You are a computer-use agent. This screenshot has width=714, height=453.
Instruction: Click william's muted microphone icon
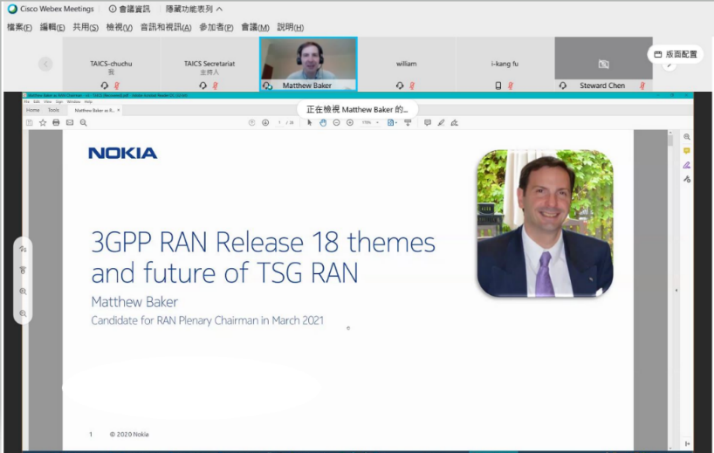(412, 86)
